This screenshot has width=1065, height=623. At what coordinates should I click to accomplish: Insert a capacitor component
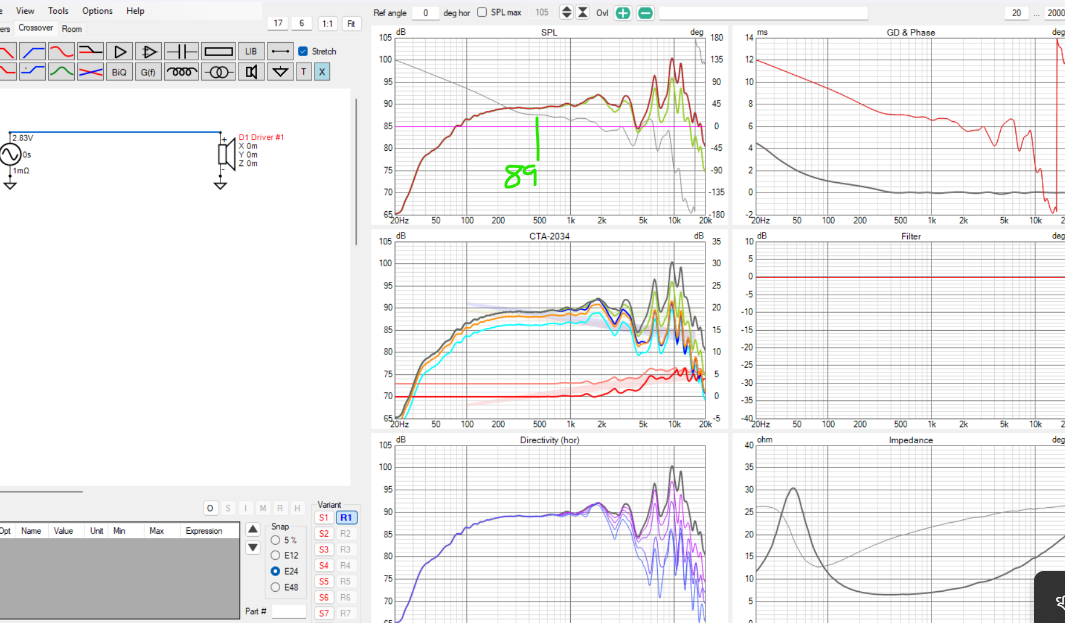coord(181,52)
